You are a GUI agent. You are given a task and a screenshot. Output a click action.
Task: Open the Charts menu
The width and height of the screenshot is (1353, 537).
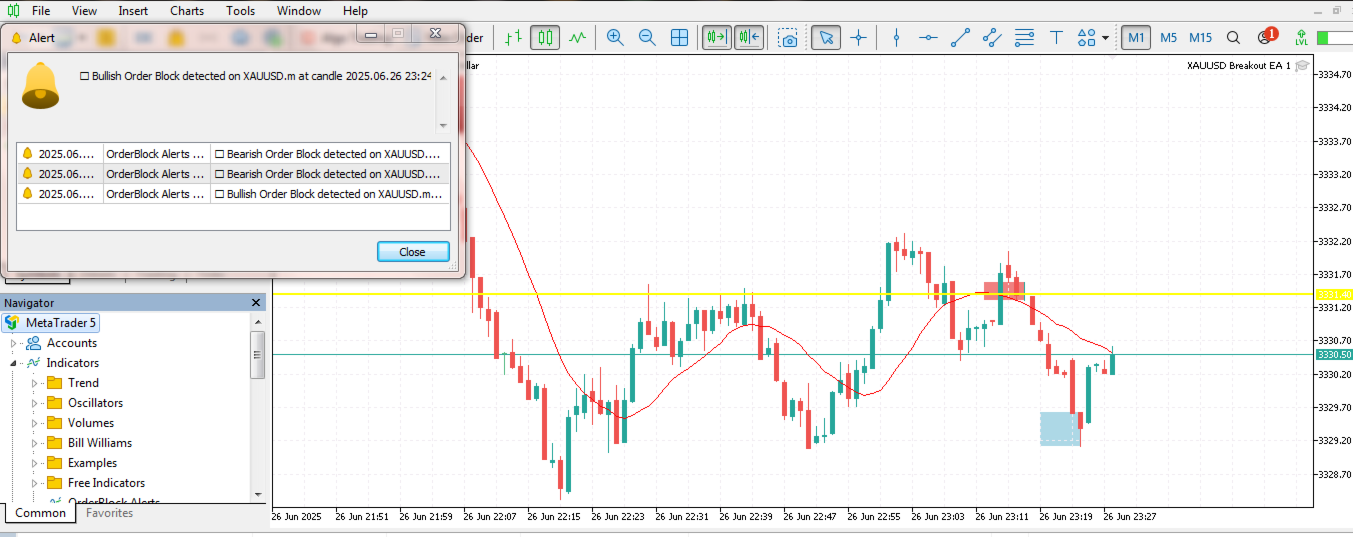click(187, 11)
